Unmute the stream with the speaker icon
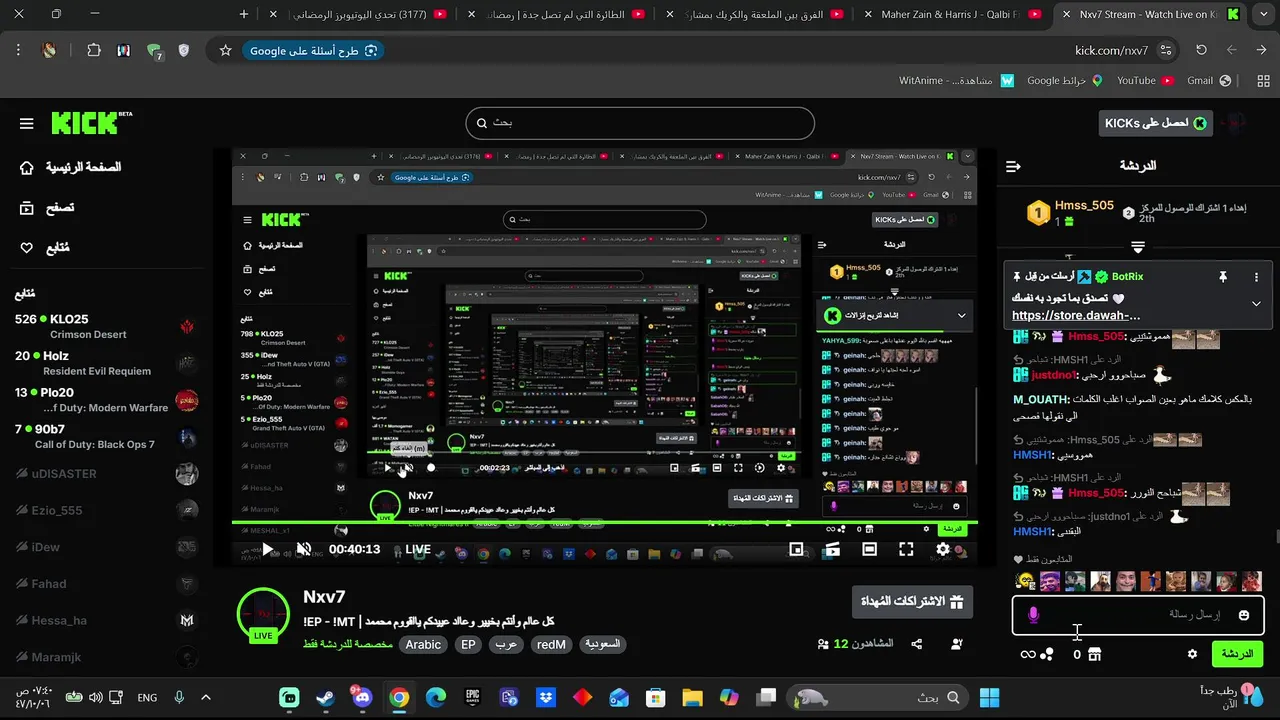 304,549
